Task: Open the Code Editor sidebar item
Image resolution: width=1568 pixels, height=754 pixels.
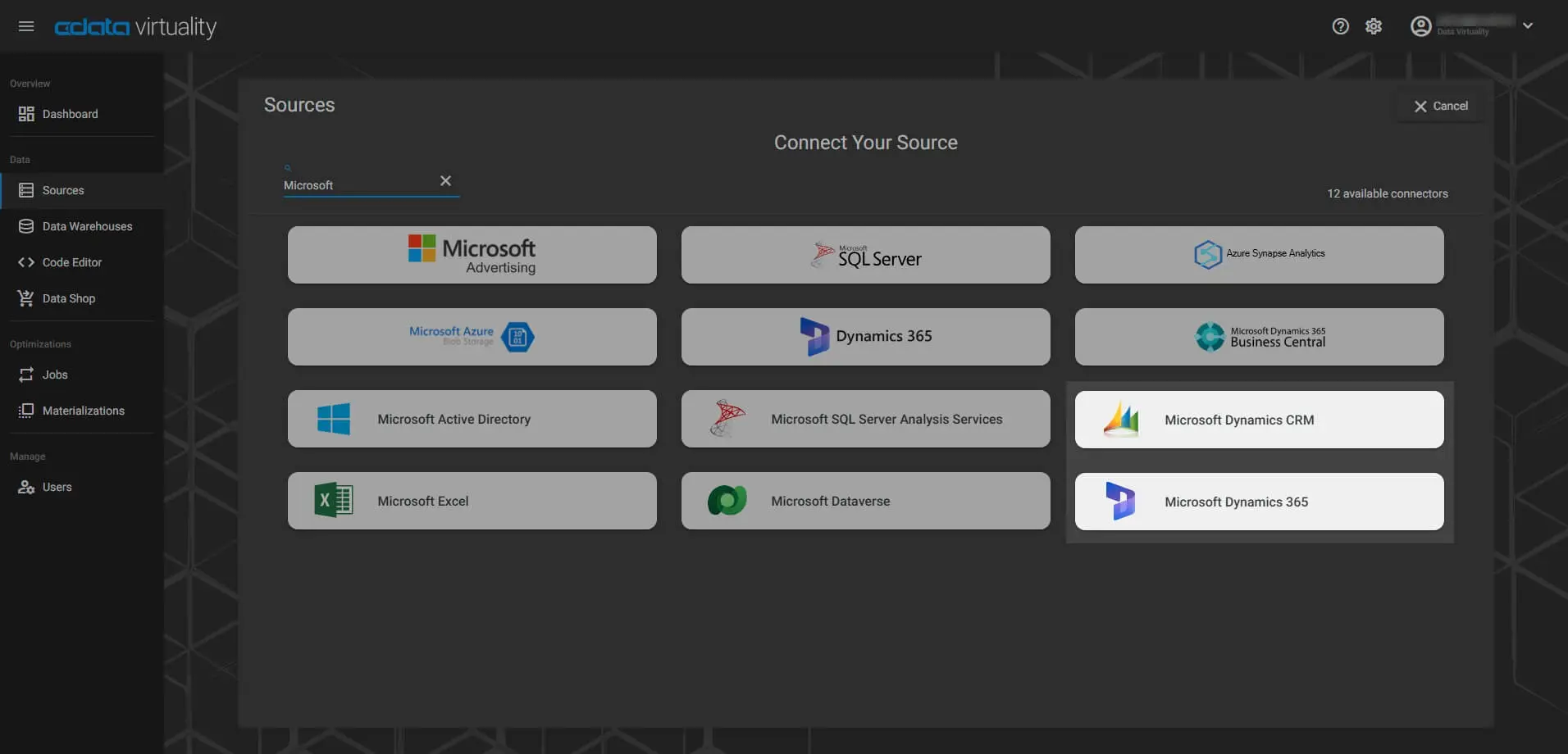Action: (72, 262)
